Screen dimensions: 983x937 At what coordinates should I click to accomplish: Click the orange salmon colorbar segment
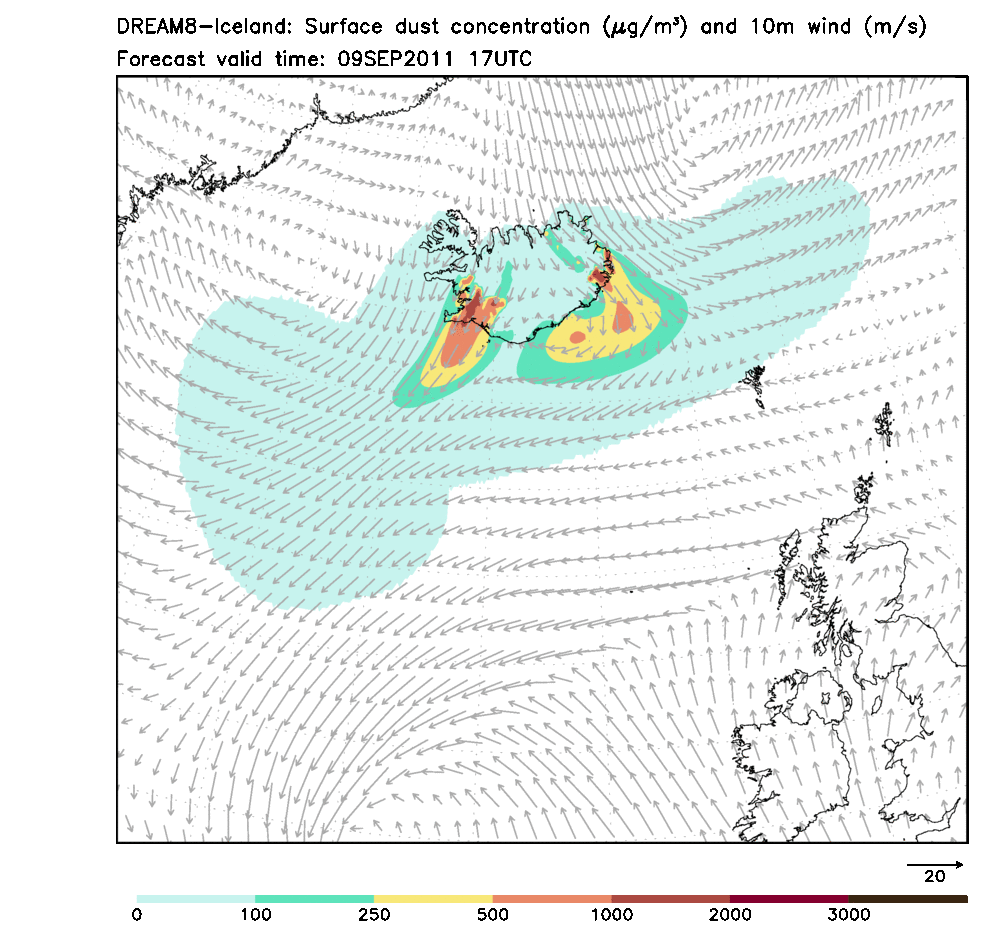pos(552,899)
